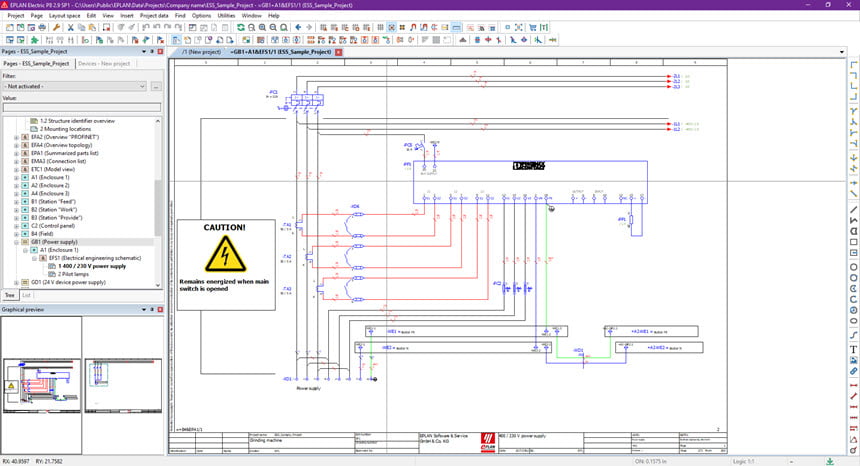Open the Project data menu
This screenshot has height=466, width=860.
pyautogui.click(x=154, y=15)
